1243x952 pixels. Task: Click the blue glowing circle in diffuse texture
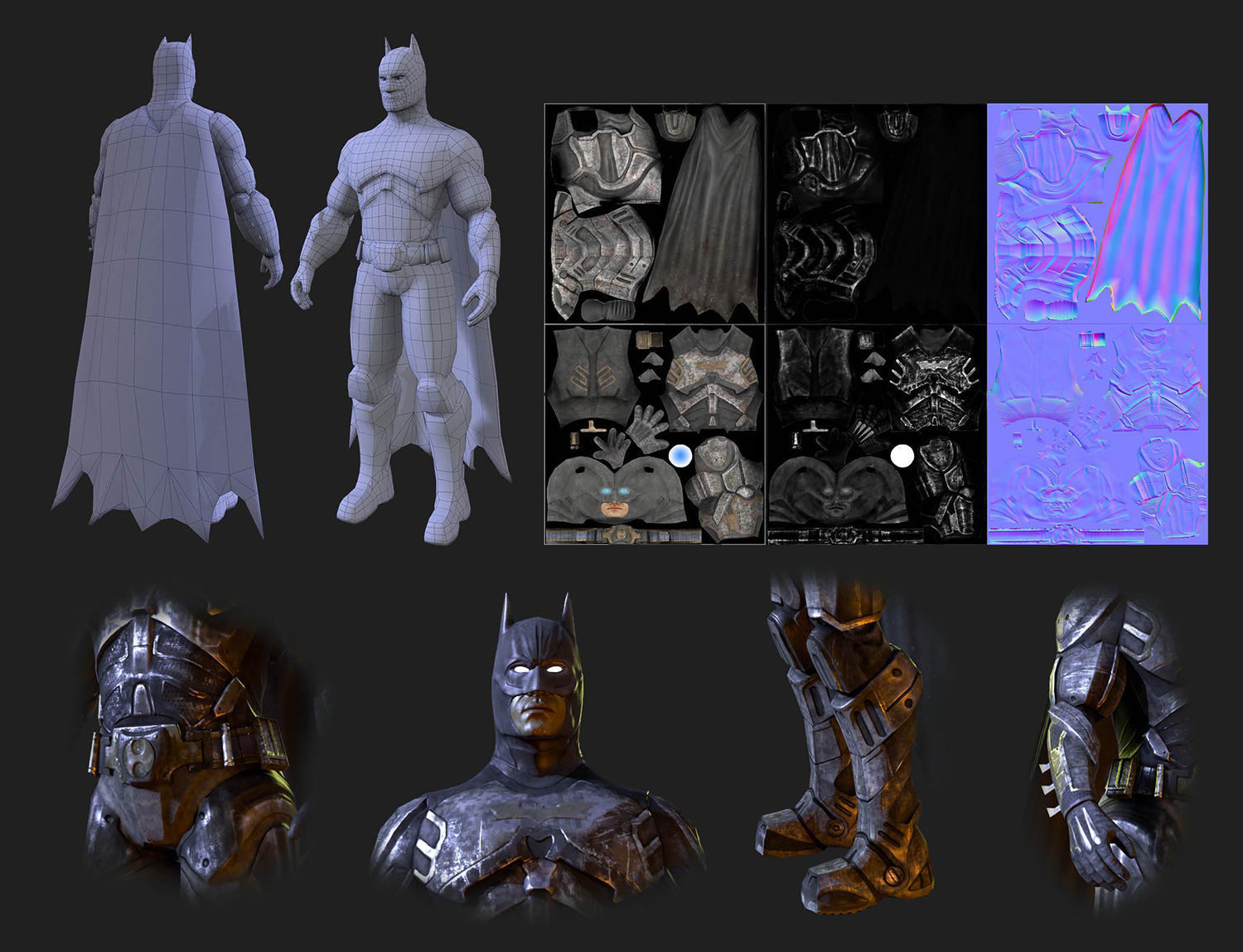click(x=680, y=455)
